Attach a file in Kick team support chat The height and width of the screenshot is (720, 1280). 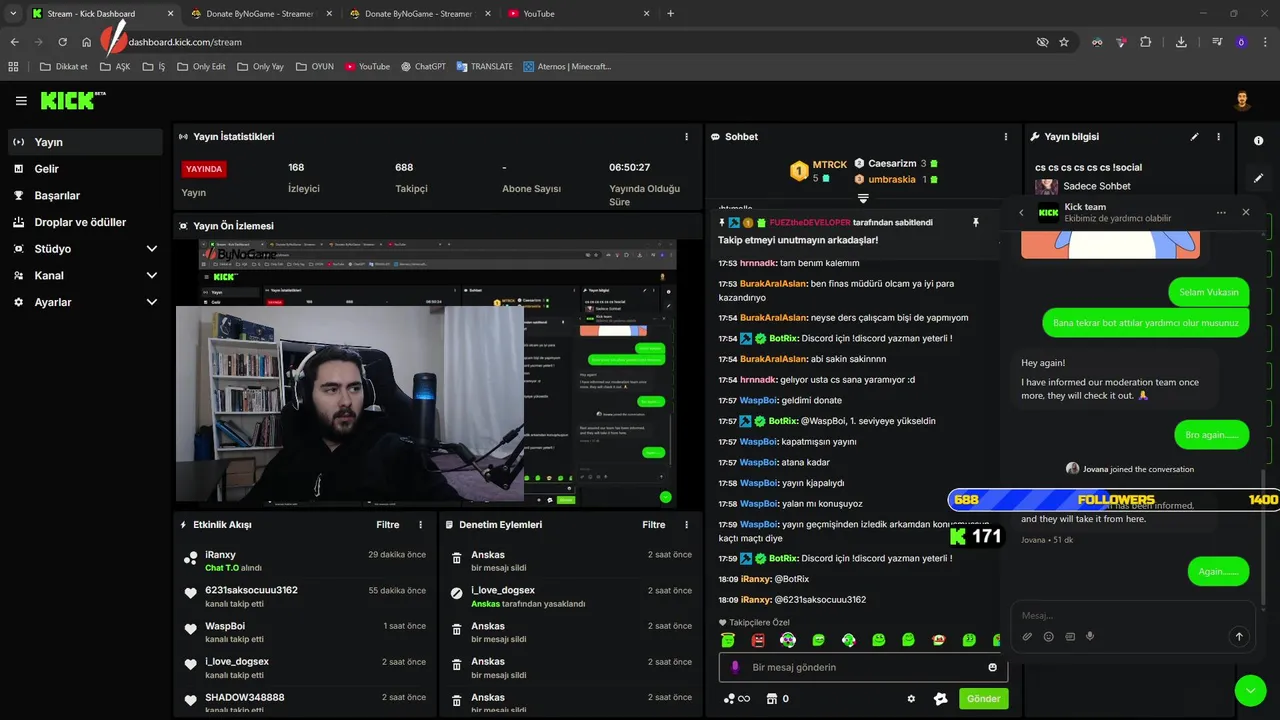point(1027,637)
